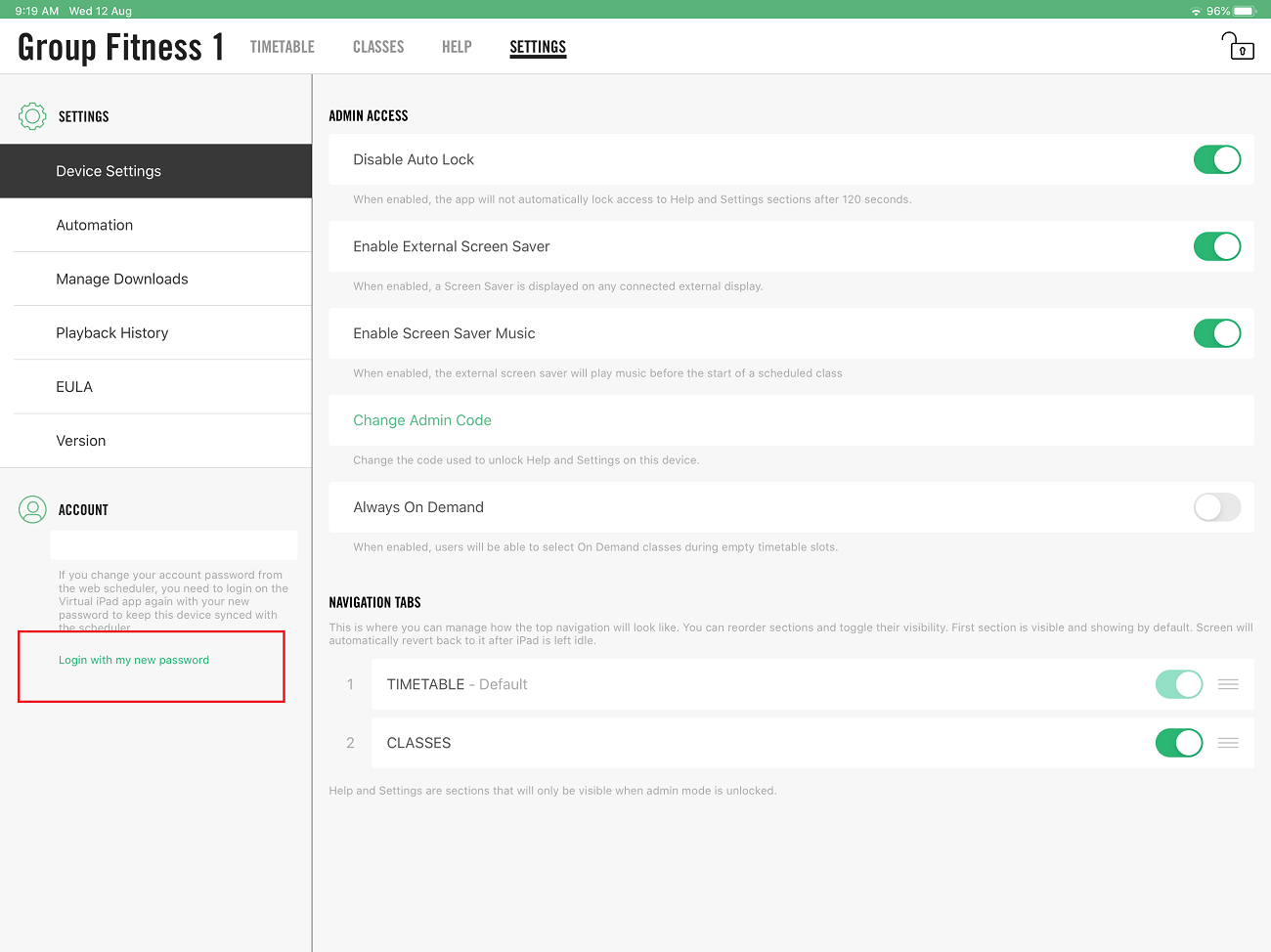The image size is (1271, 952).
Task: Open the TIMETABLE tab
Action: (x=283, y=47)
